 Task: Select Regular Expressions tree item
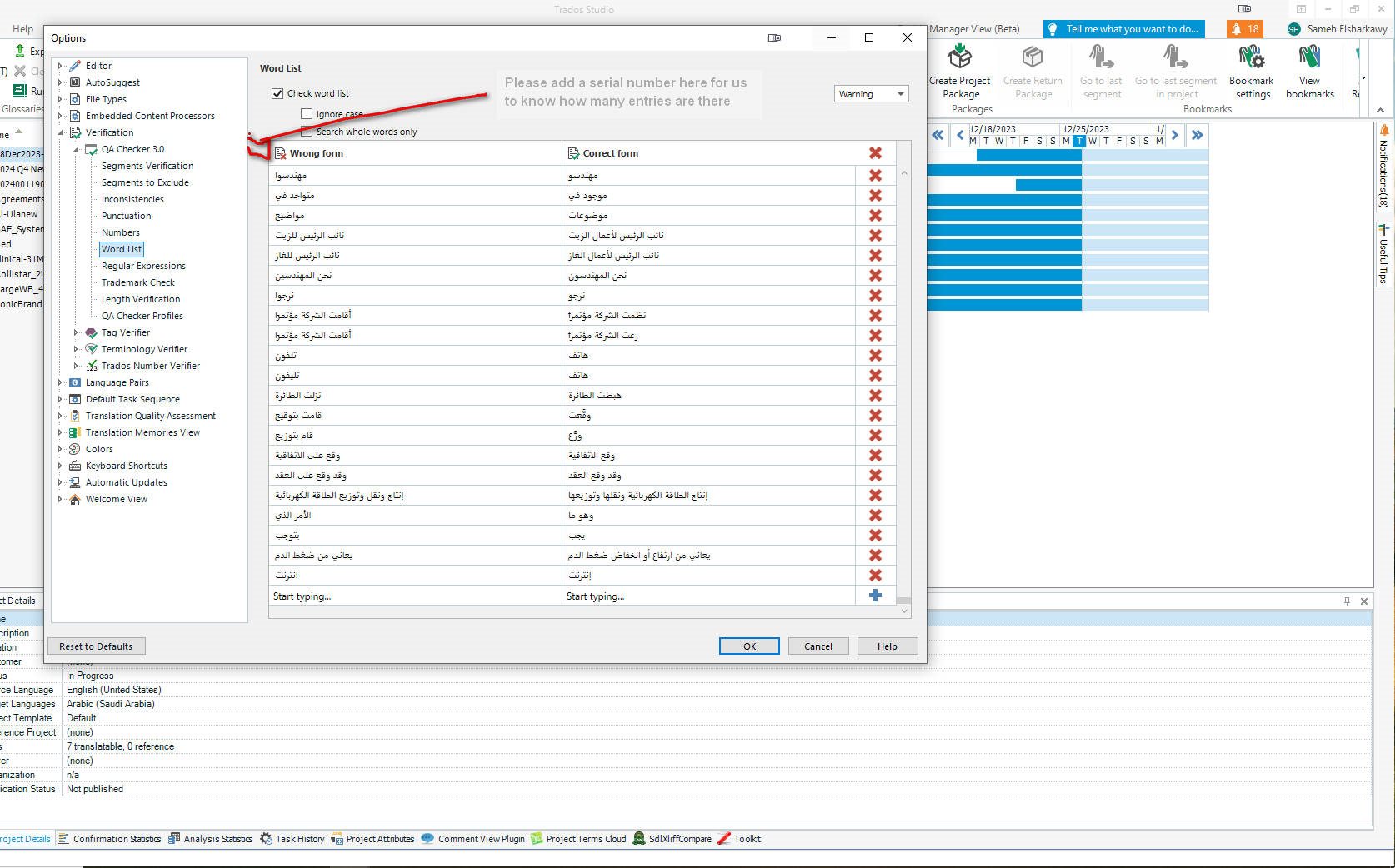point(143,266)
